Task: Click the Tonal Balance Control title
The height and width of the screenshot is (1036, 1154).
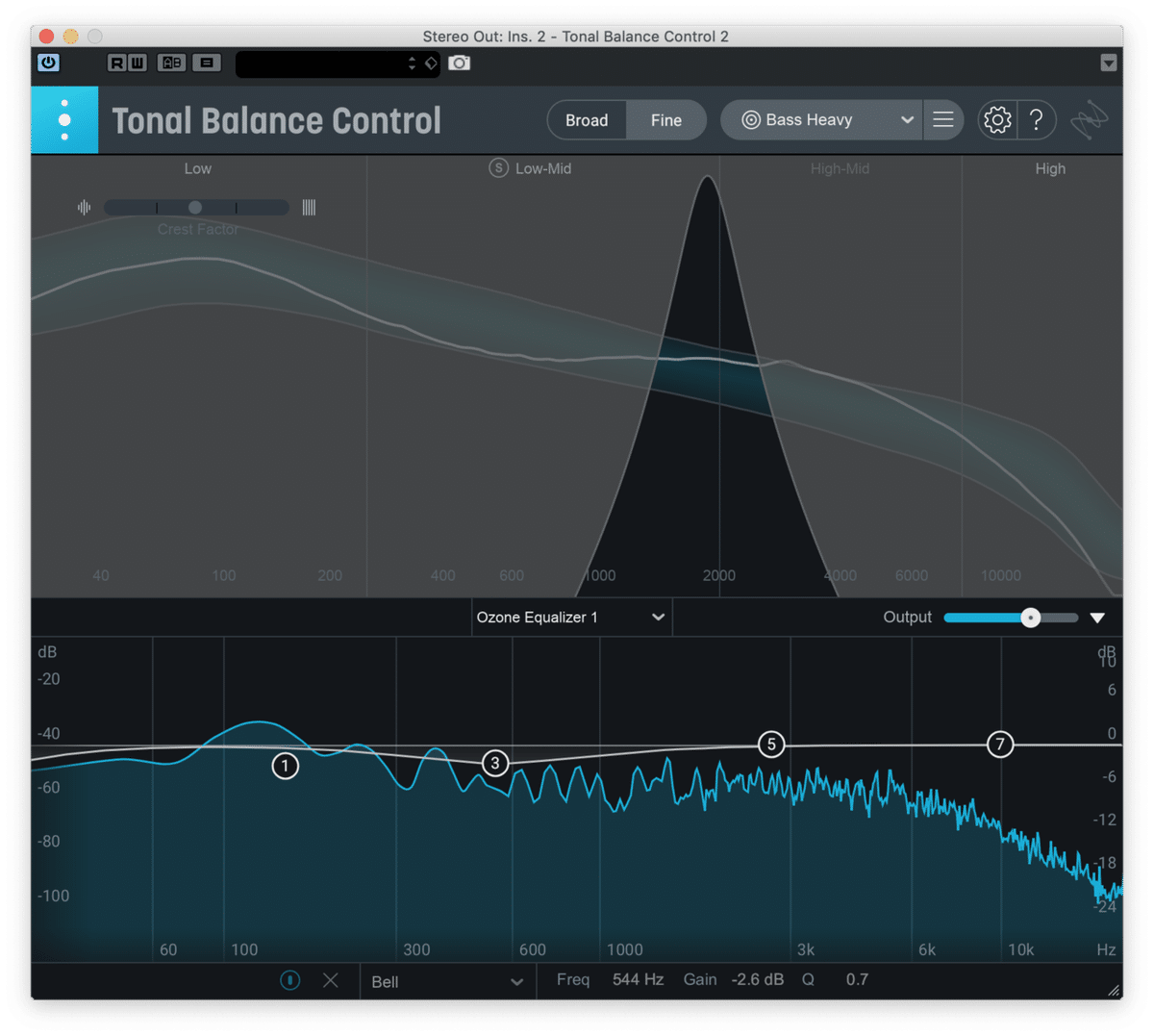Action: [277, 121]
